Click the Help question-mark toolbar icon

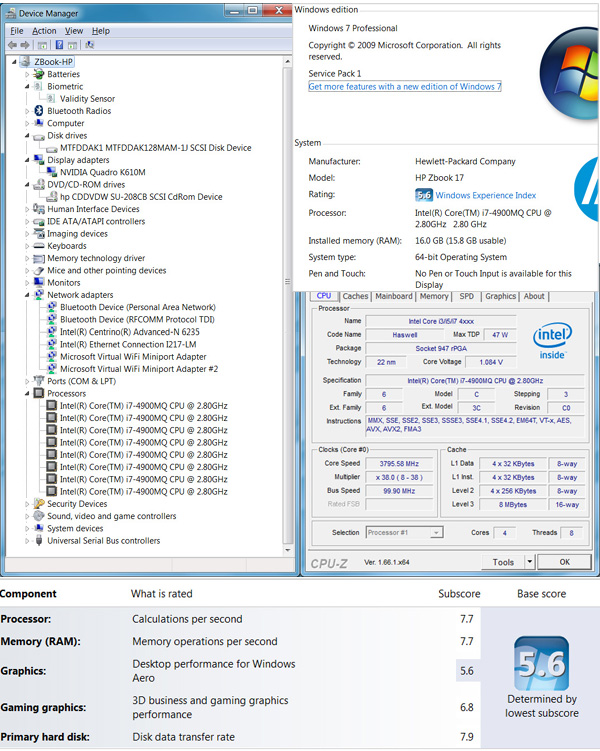coord(59,45)
